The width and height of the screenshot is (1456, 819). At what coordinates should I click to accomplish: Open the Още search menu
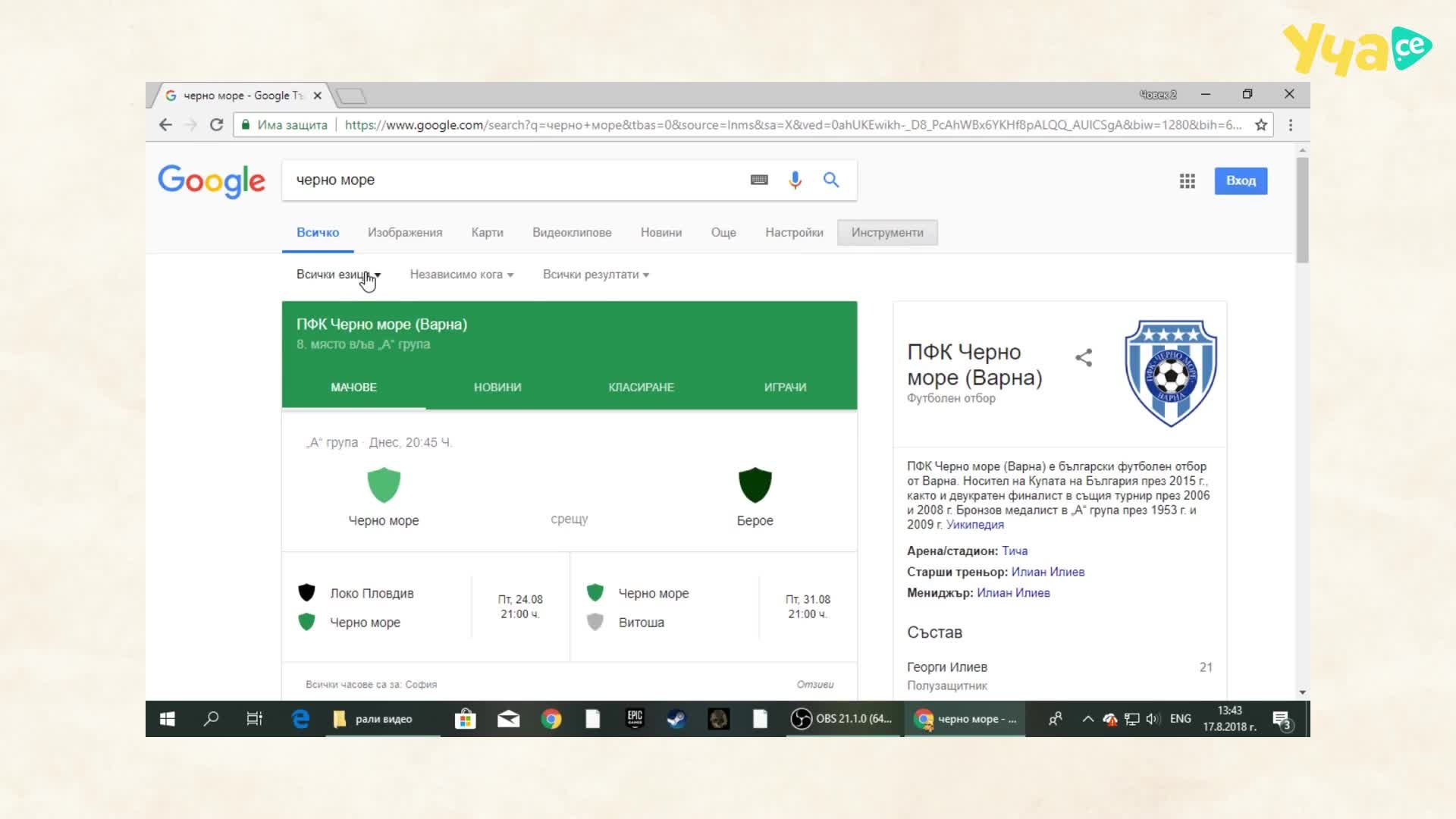(x=723, y=233)
